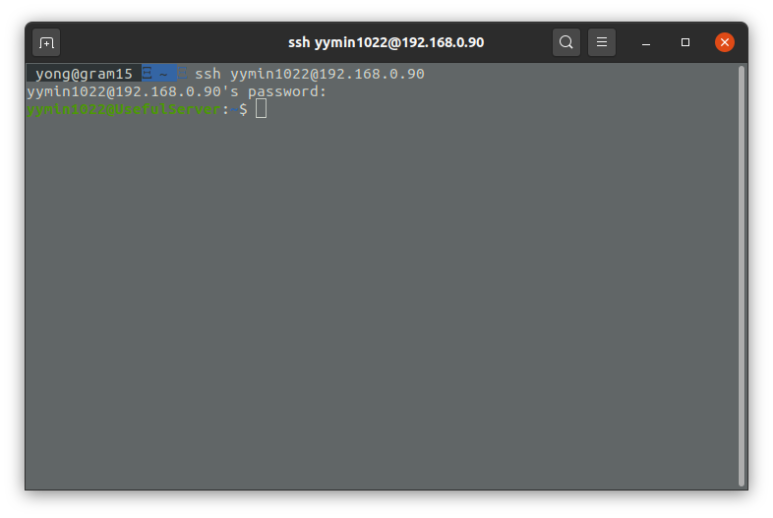Click the green yymin1022@UsefulServer prompt
The image size is (773, 518).
(x=124, y=109)
